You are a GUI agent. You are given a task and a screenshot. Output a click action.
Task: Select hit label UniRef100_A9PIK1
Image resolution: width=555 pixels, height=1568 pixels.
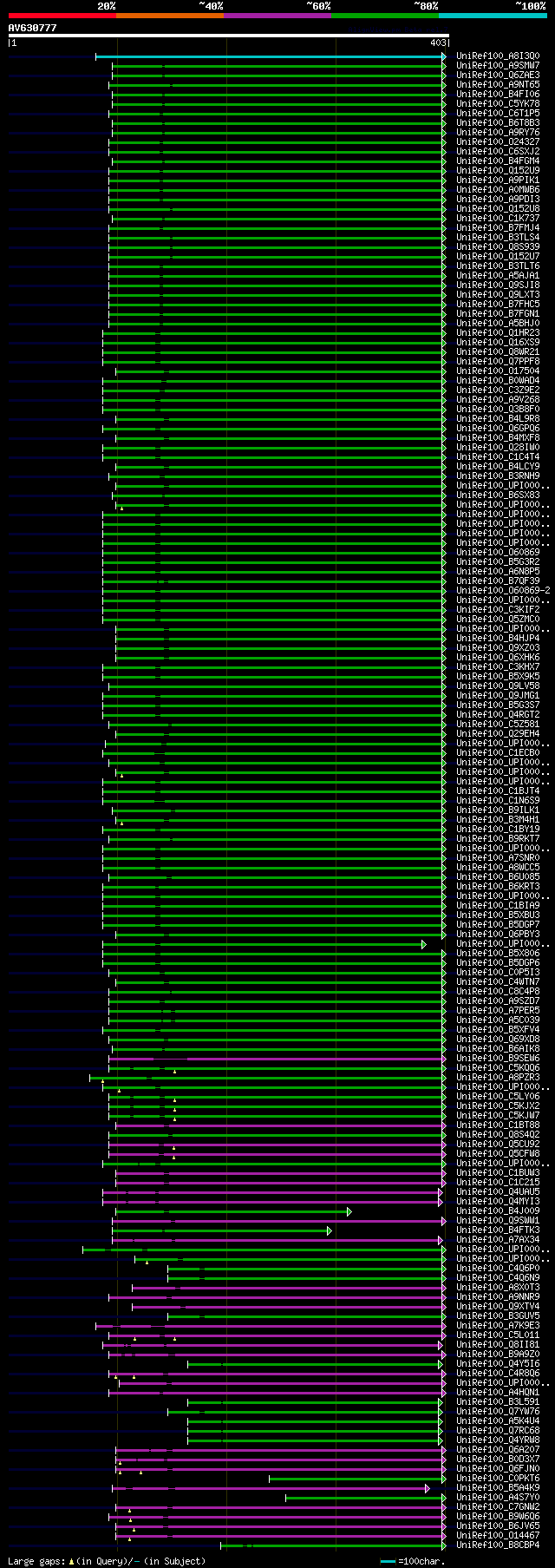[x=498, y=180]
